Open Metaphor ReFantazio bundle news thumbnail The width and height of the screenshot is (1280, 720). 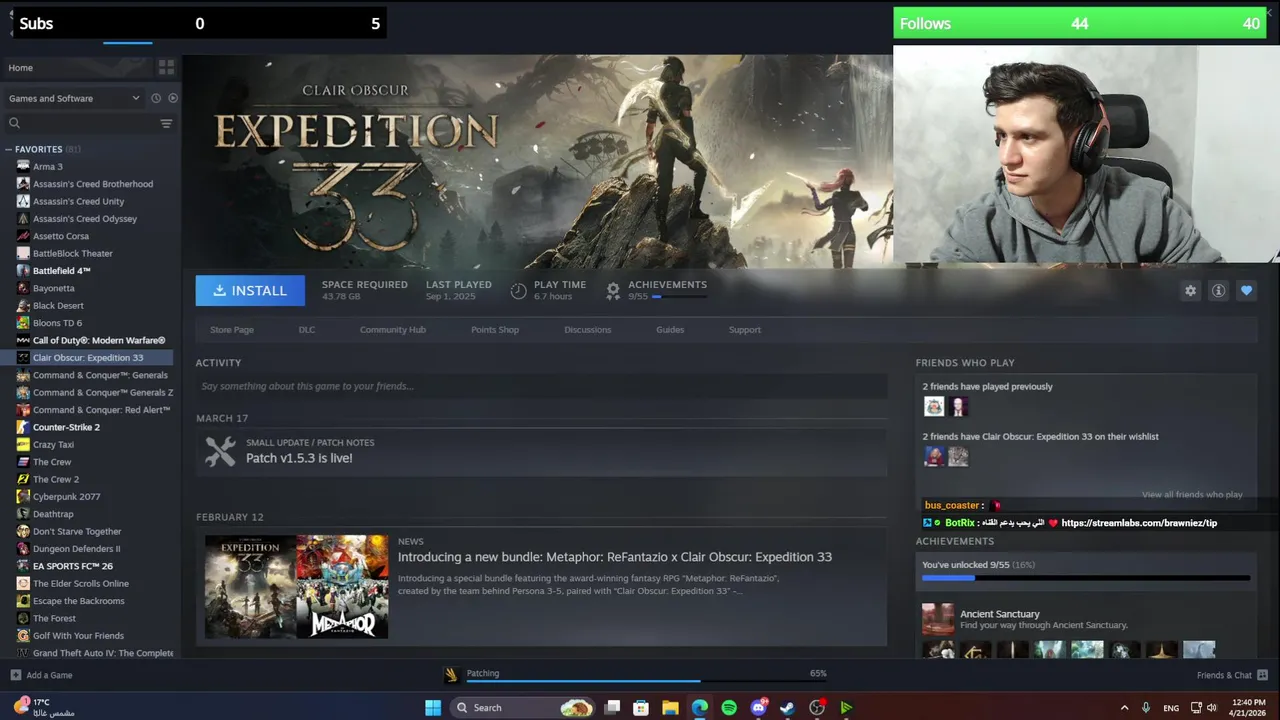296,587
